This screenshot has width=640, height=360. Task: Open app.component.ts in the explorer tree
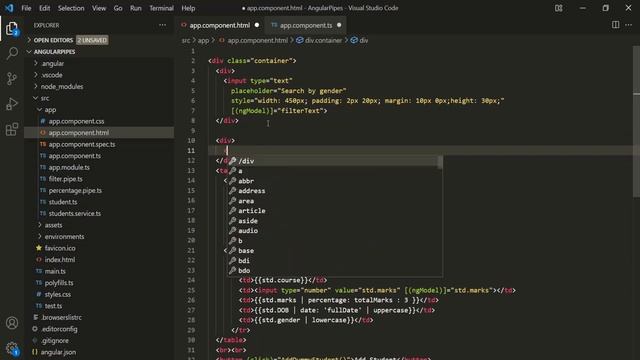[75, 156]
